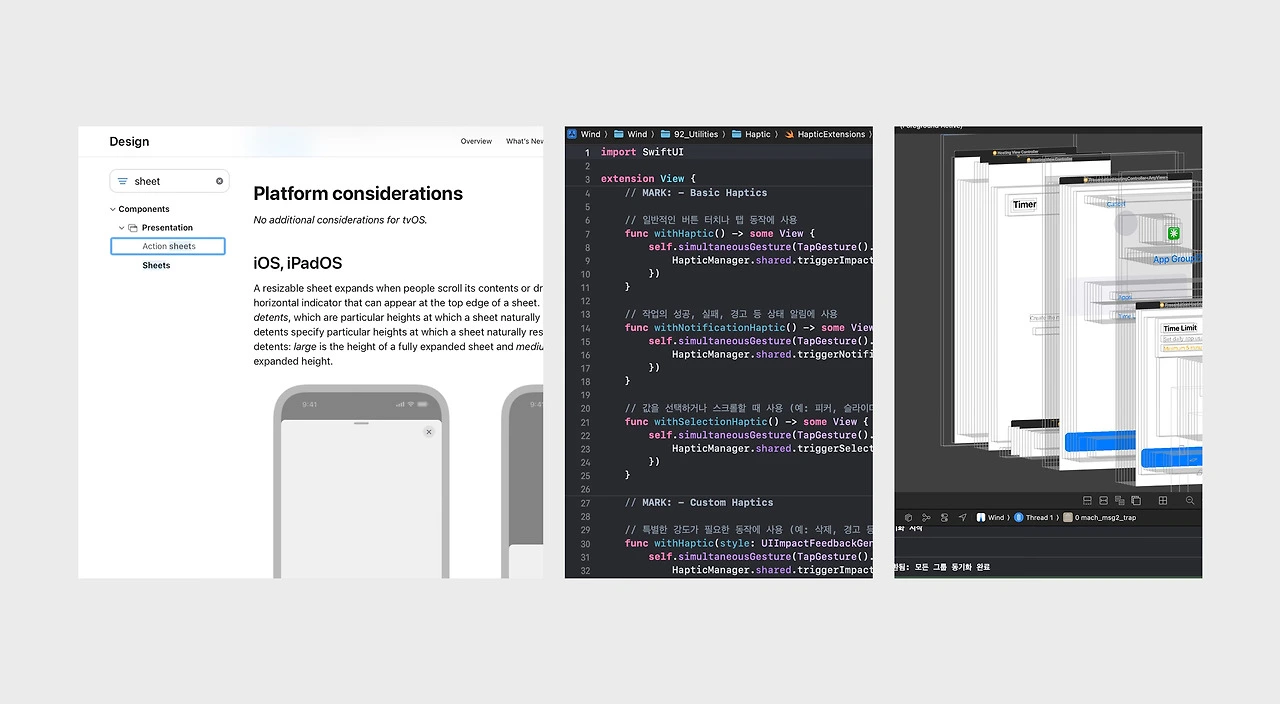The image size is (1280, 704).
Task: Select the 'App Group' label in view debugger
Action: [1177, 259]
